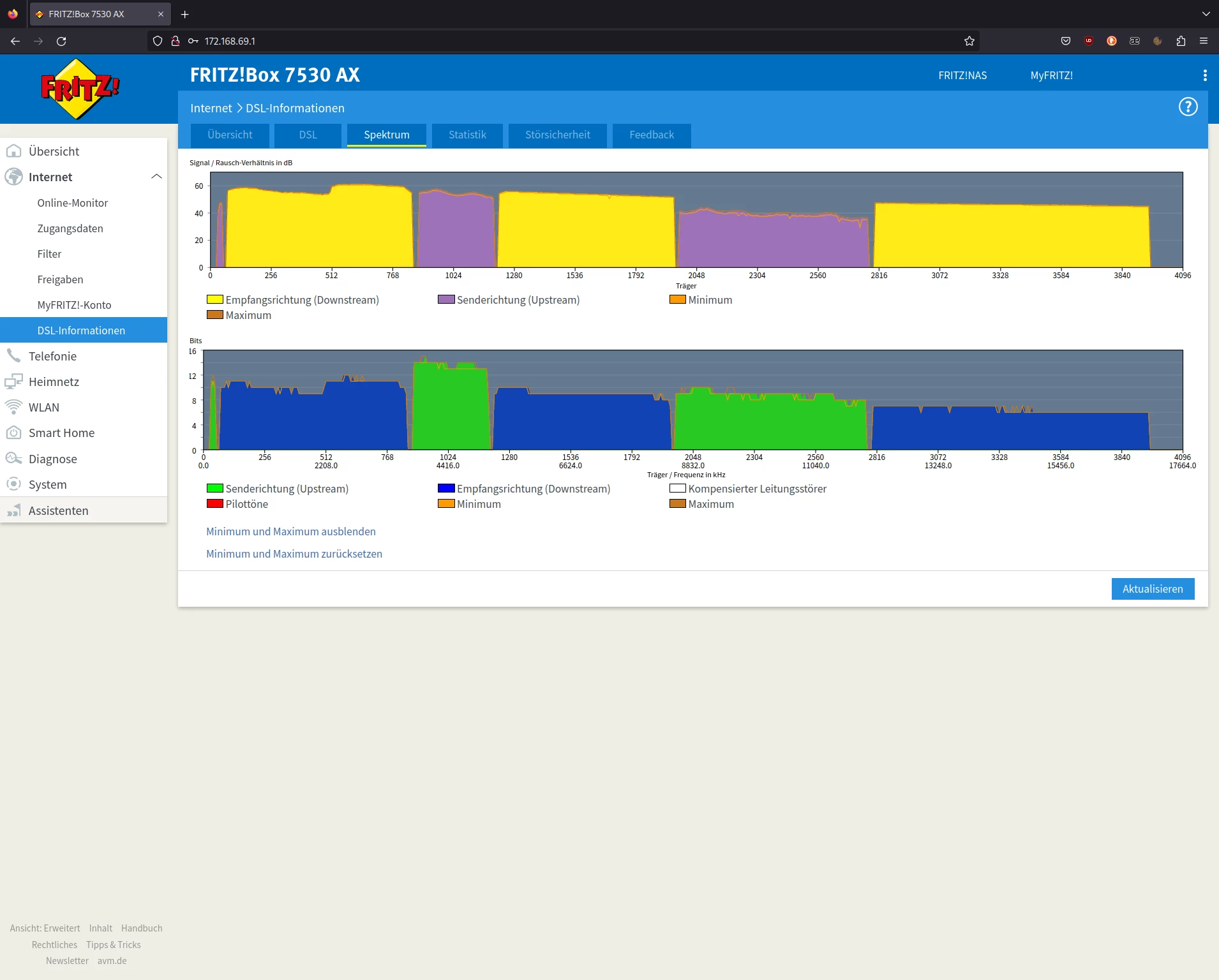Click the System gear icon in sidebar

(13, 484)
